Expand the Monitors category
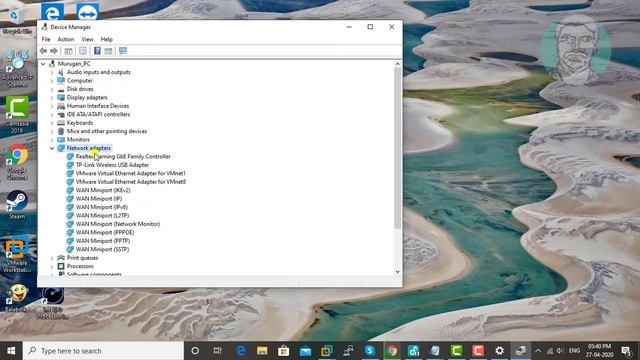 click(x=52, y=140)
